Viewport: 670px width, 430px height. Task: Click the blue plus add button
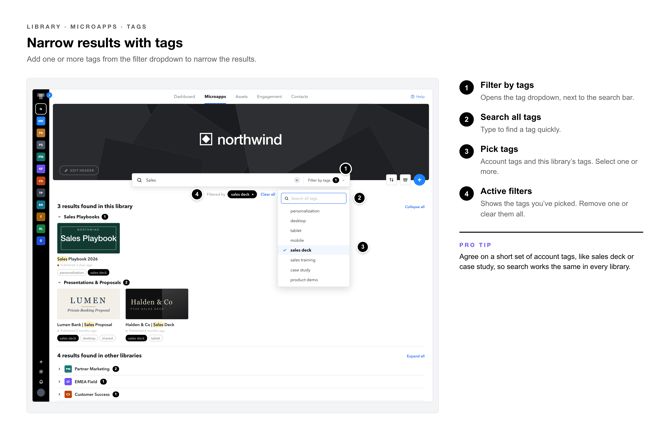point(420,180)
